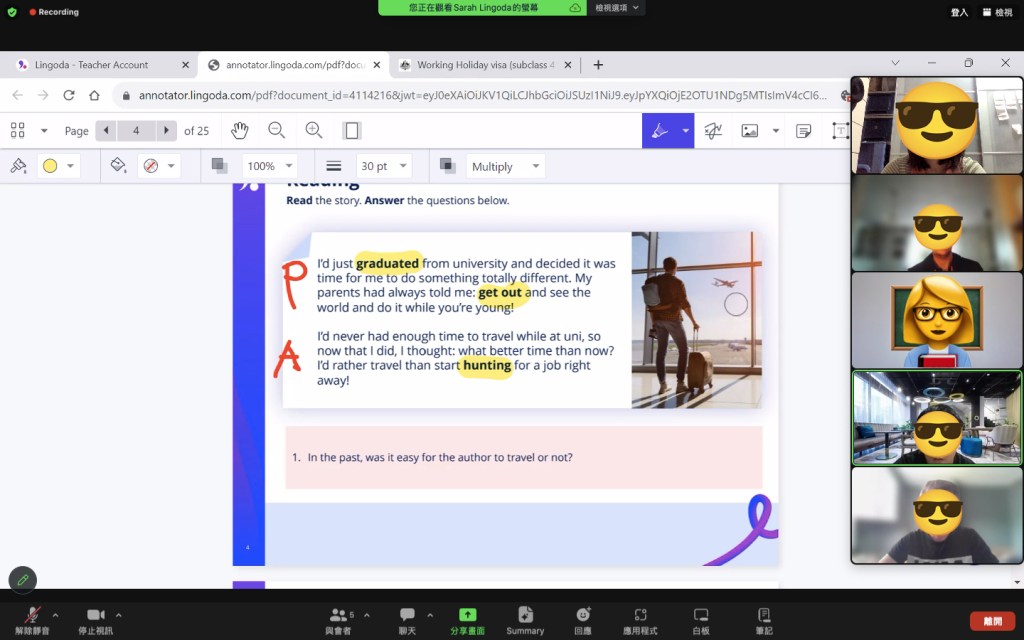Click the yellow stroke color swatch
This screenshot has height=640, width=1024.
(50, 166)
